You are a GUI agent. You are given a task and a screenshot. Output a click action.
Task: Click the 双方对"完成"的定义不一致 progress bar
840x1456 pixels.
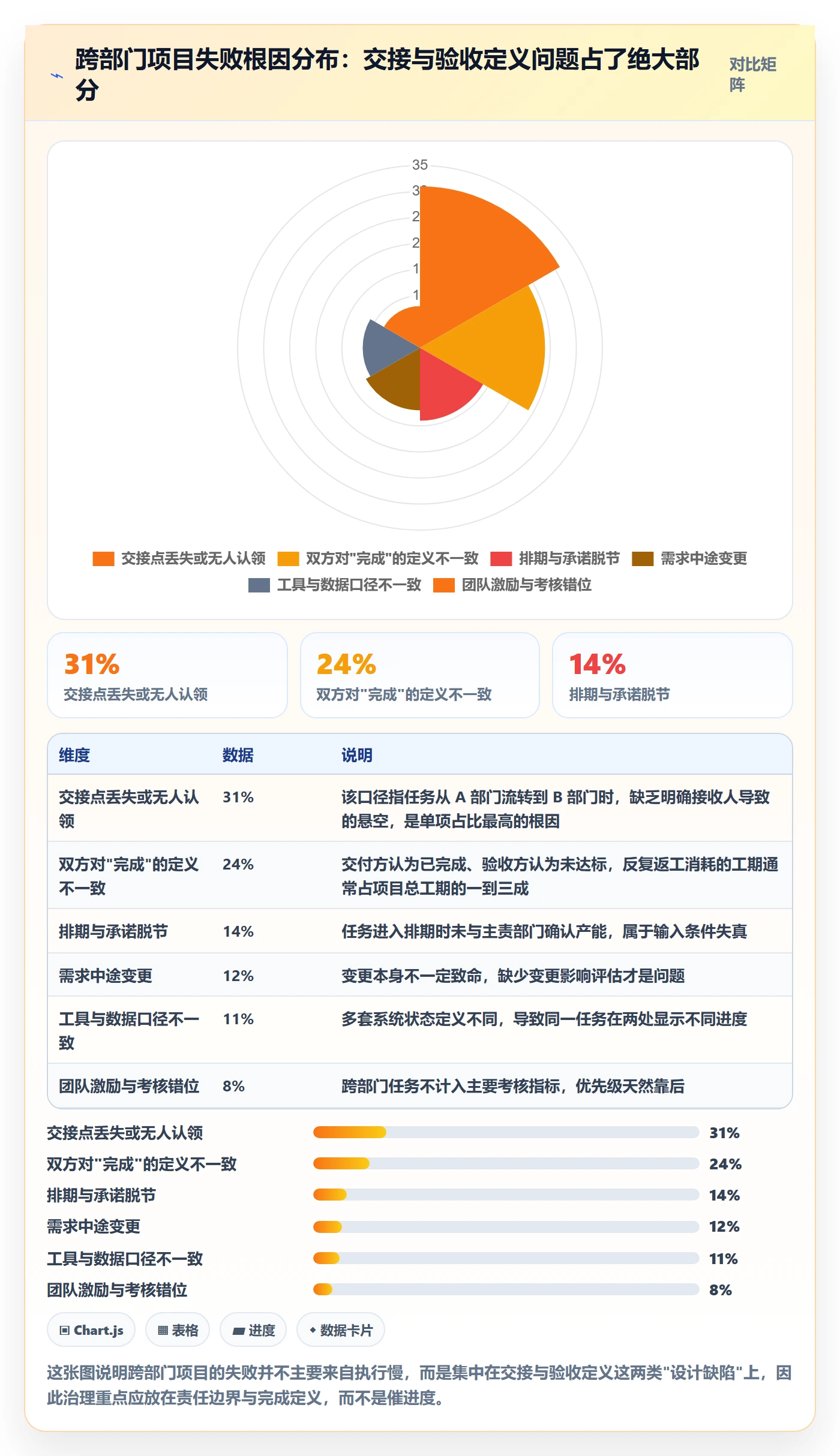tap(506, 1163)
